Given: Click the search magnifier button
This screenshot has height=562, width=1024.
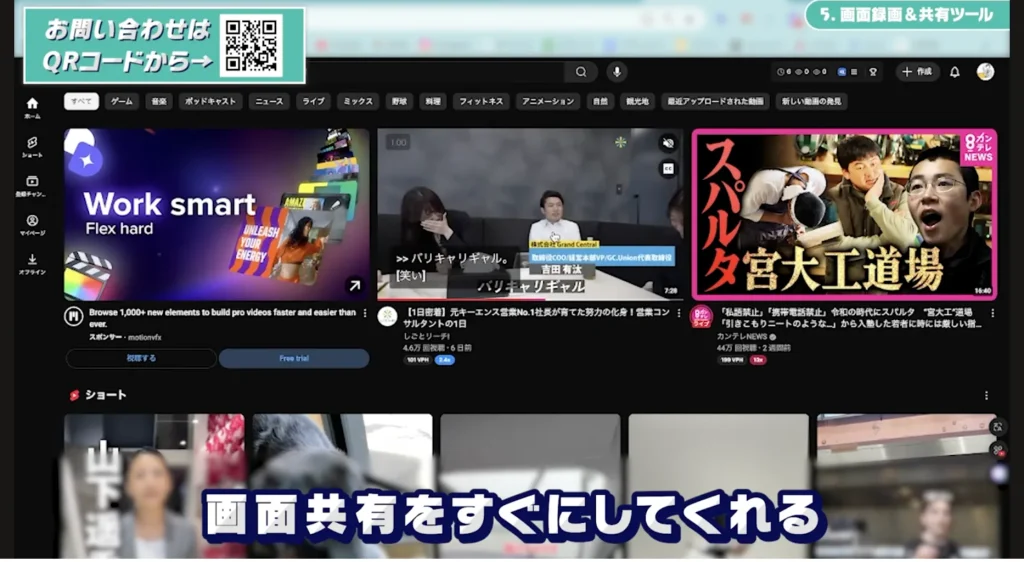Looking at the screenshot, I should coord(581,72).
